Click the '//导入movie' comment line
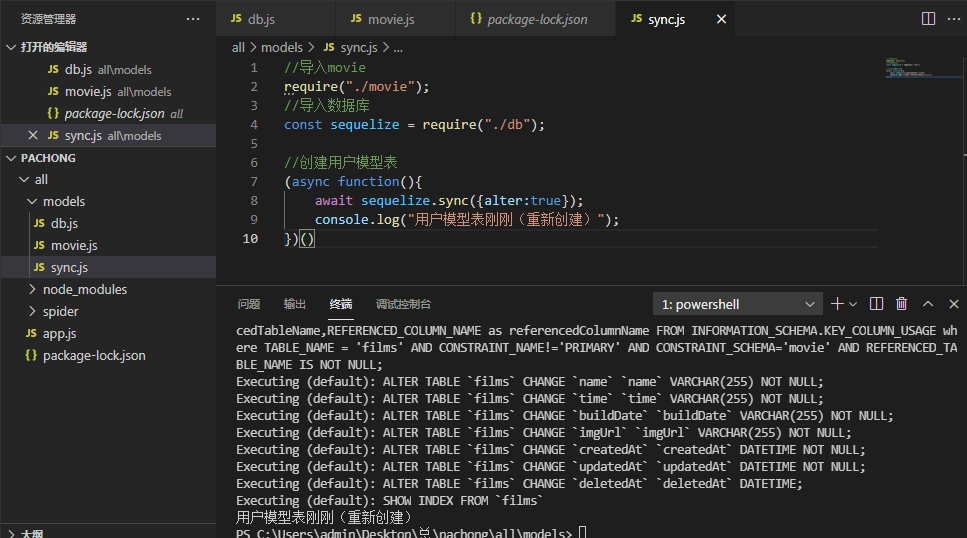This screenshot has width=967, height=538. tap(325, 68)
